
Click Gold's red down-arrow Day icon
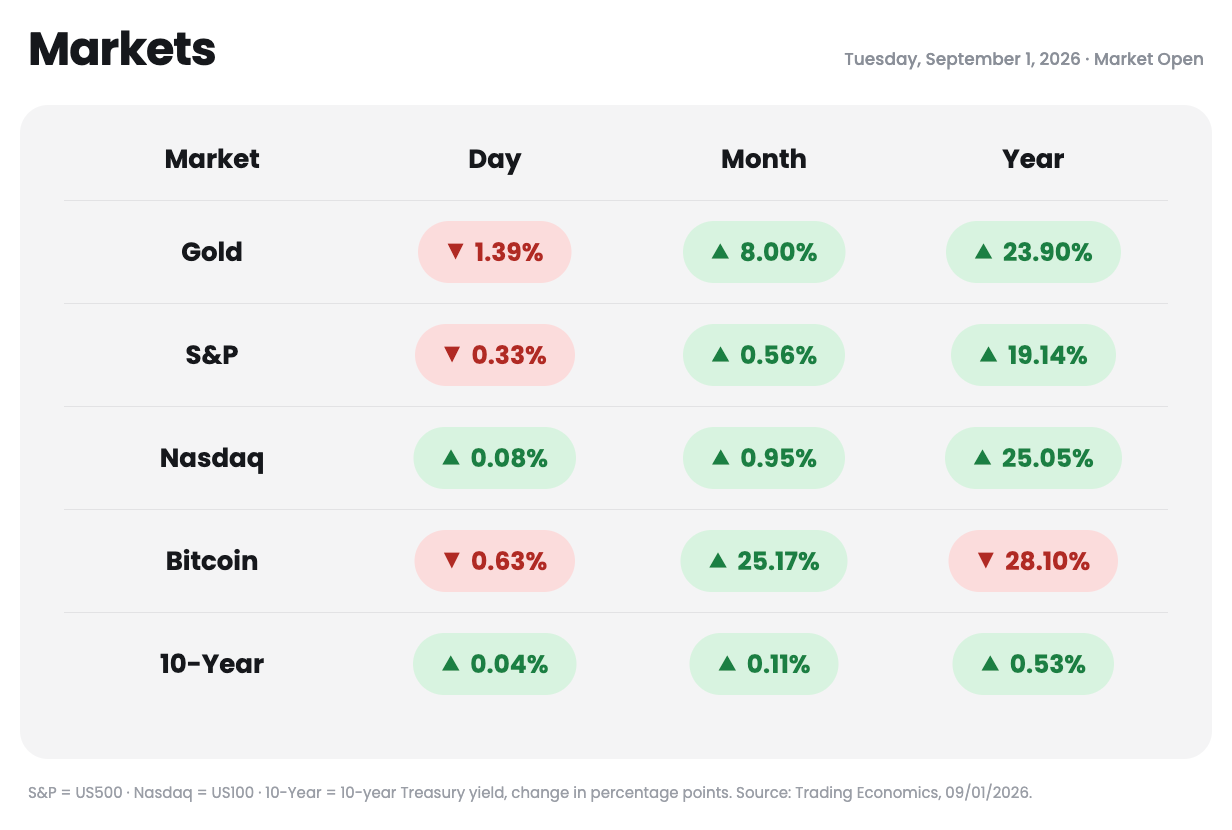coord(456,252)
